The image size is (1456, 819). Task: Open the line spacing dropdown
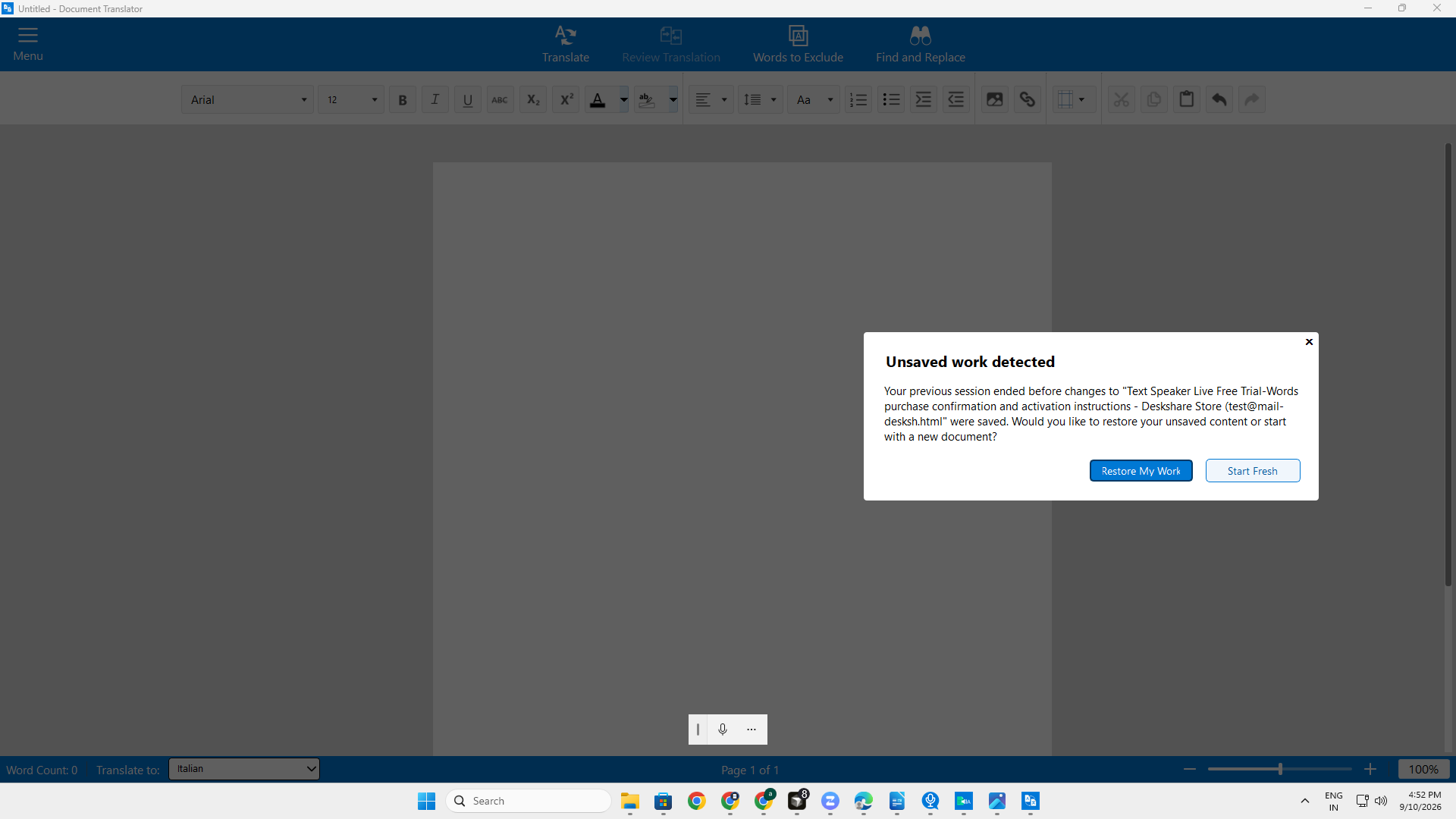(761, 99)
